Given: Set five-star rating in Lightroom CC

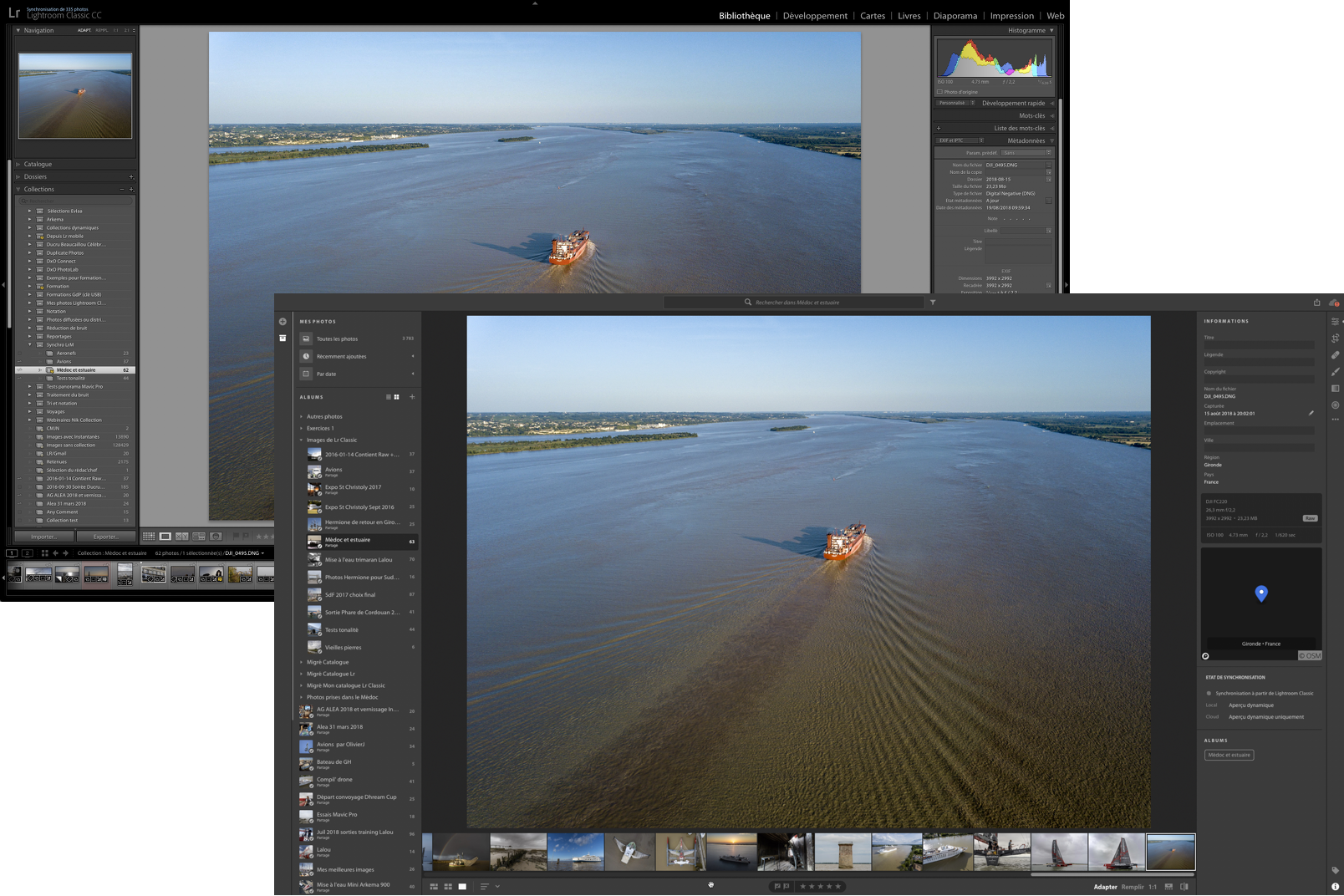Looking at the screenshot, I should [837, 887].
